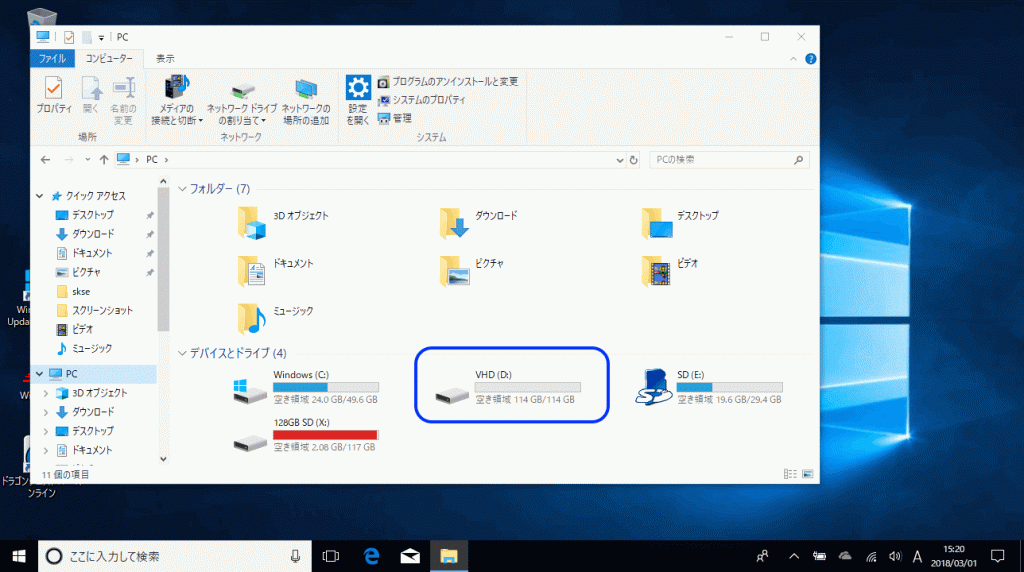Select the SD (E:) drive
This screenshot has height=572, width=1024.
coord(709,387)
